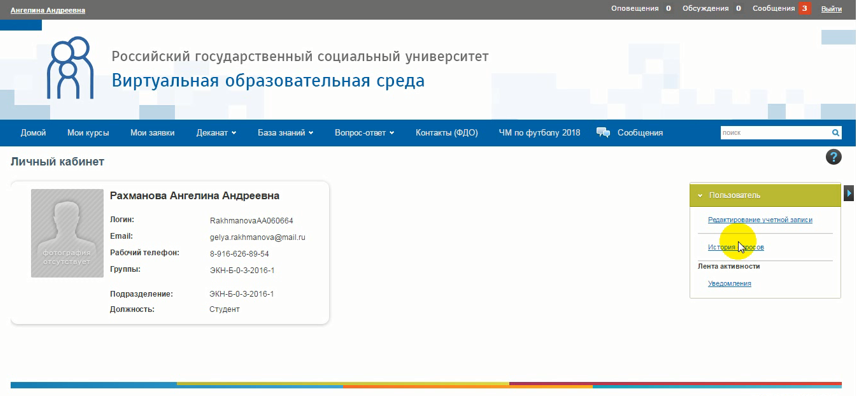Open История запросов link
Screen dimensions: 856x396
point(736,247)
